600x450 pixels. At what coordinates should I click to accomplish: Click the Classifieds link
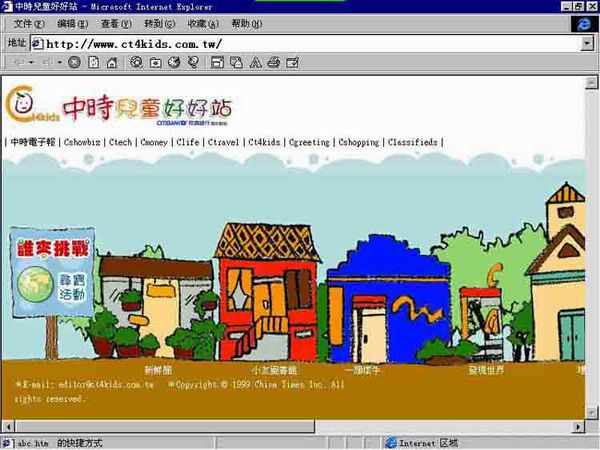[412, 143]
